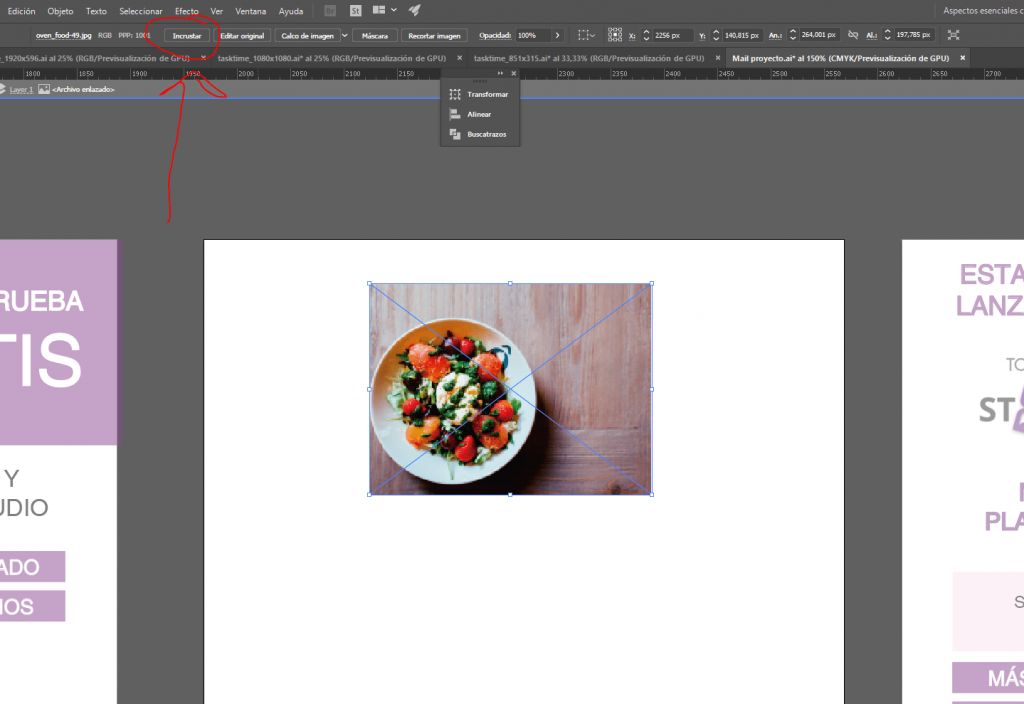Open the Adobe Stock (St) icon

355,11
